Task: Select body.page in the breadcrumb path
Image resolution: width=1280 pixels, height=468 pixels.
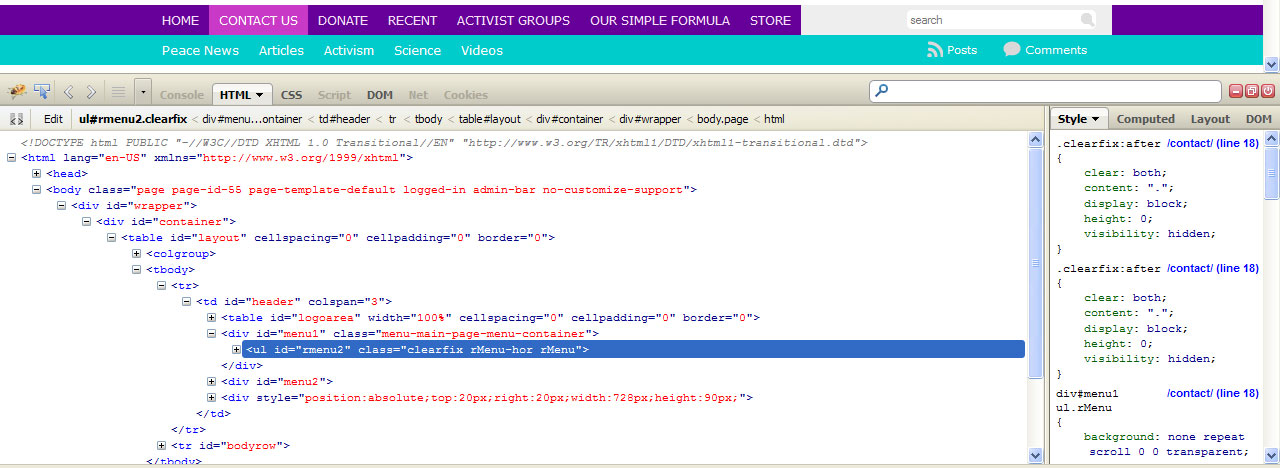Action: [722, 119]
